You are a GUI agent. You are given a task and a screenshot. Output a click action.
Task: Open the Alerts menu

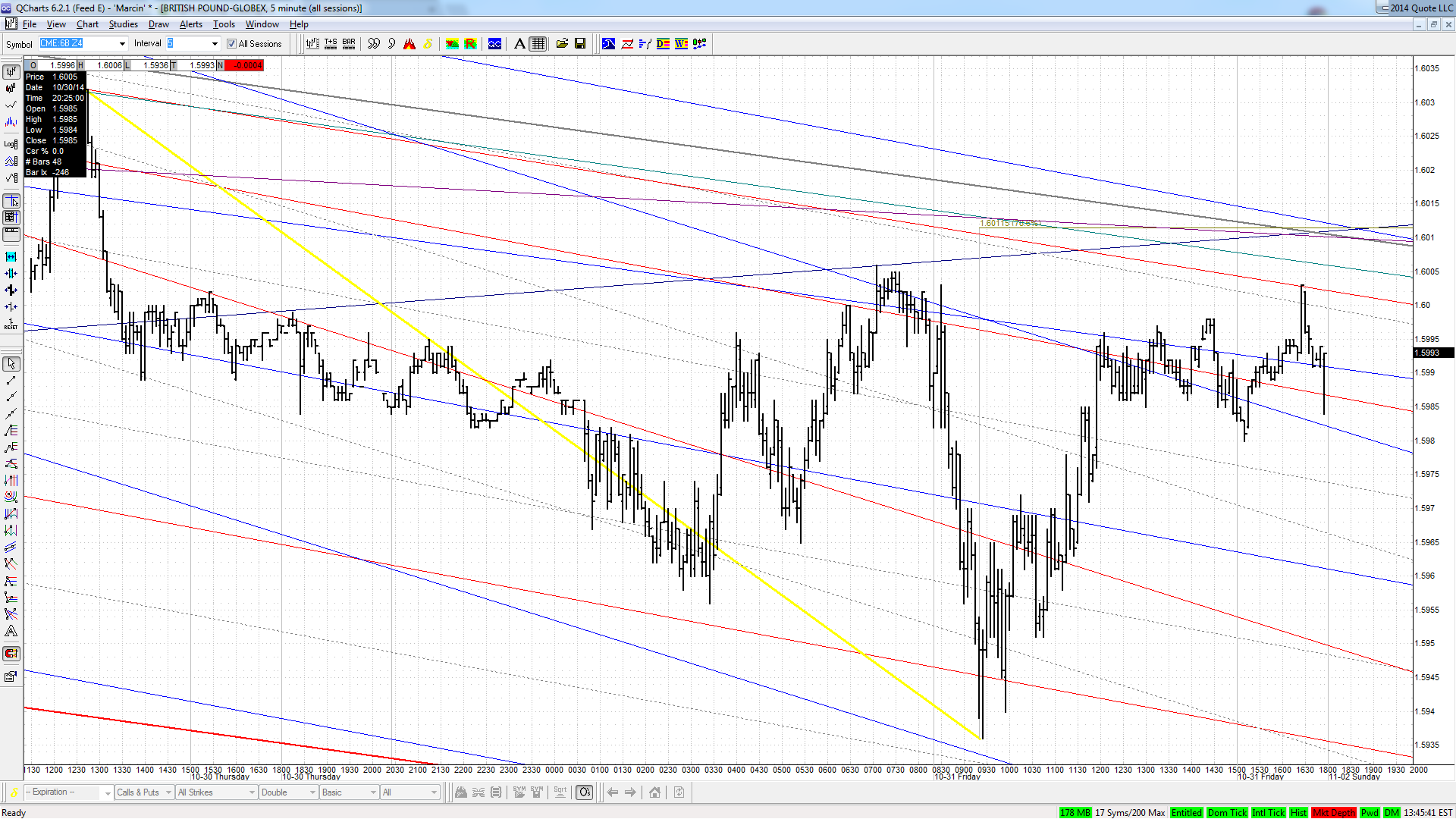coord(191,24)
